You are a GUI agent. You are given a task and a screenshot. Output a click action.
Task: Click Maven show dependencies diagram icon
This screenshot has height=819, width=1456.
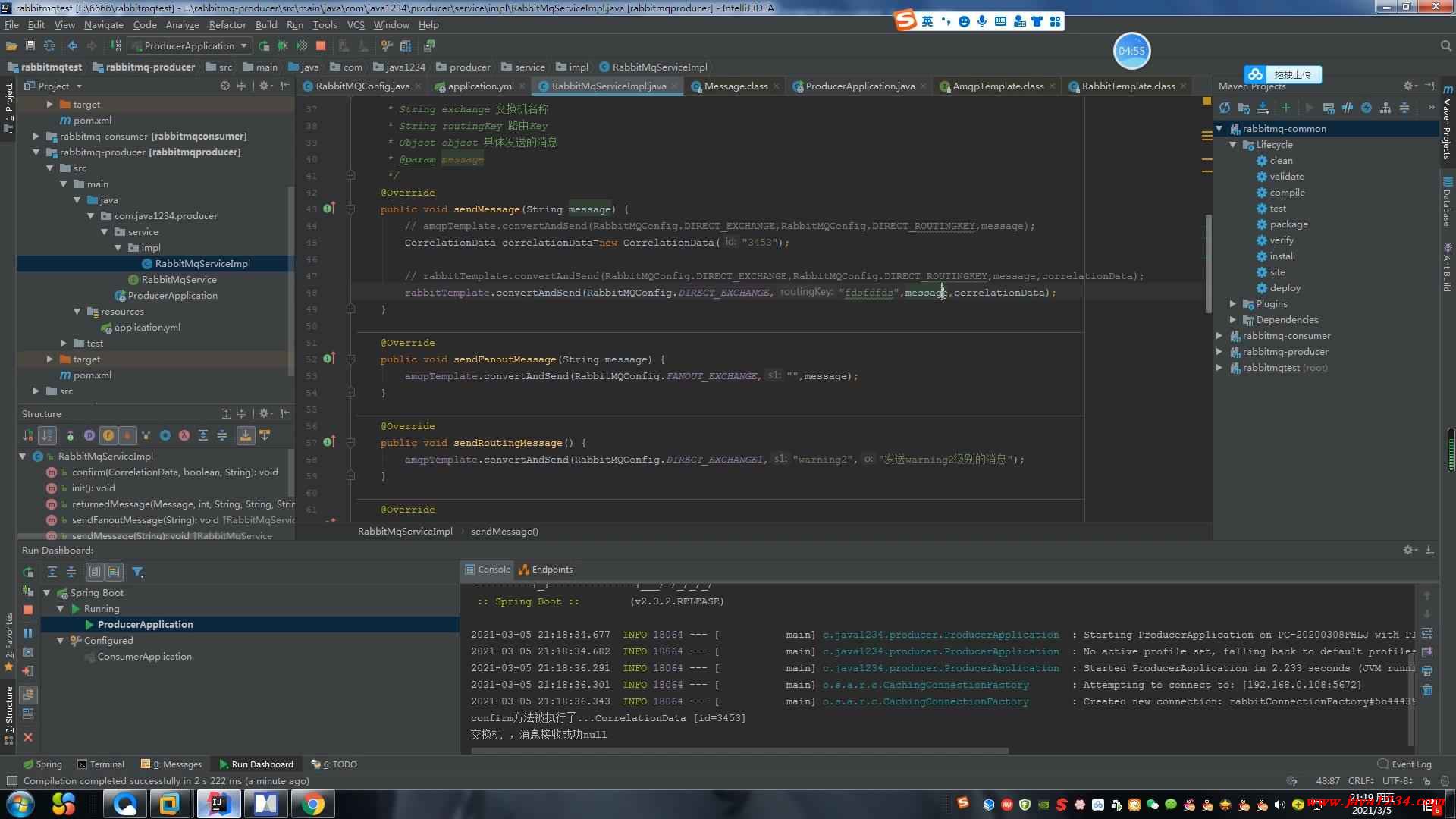tap(1385, 108)
